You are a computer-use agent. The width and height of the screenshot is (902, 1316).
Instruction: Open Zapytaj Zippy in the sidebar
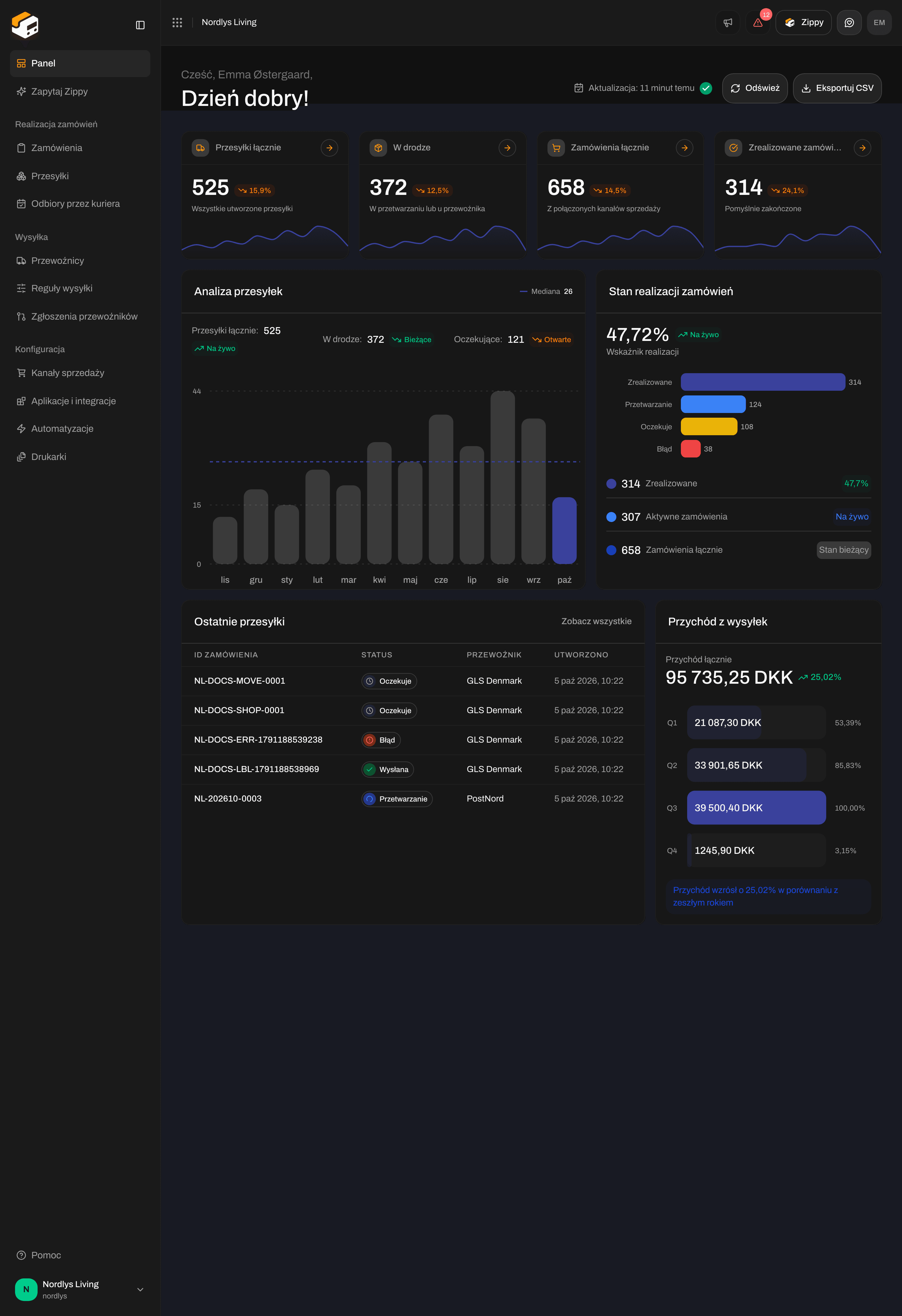click(80, 91)
